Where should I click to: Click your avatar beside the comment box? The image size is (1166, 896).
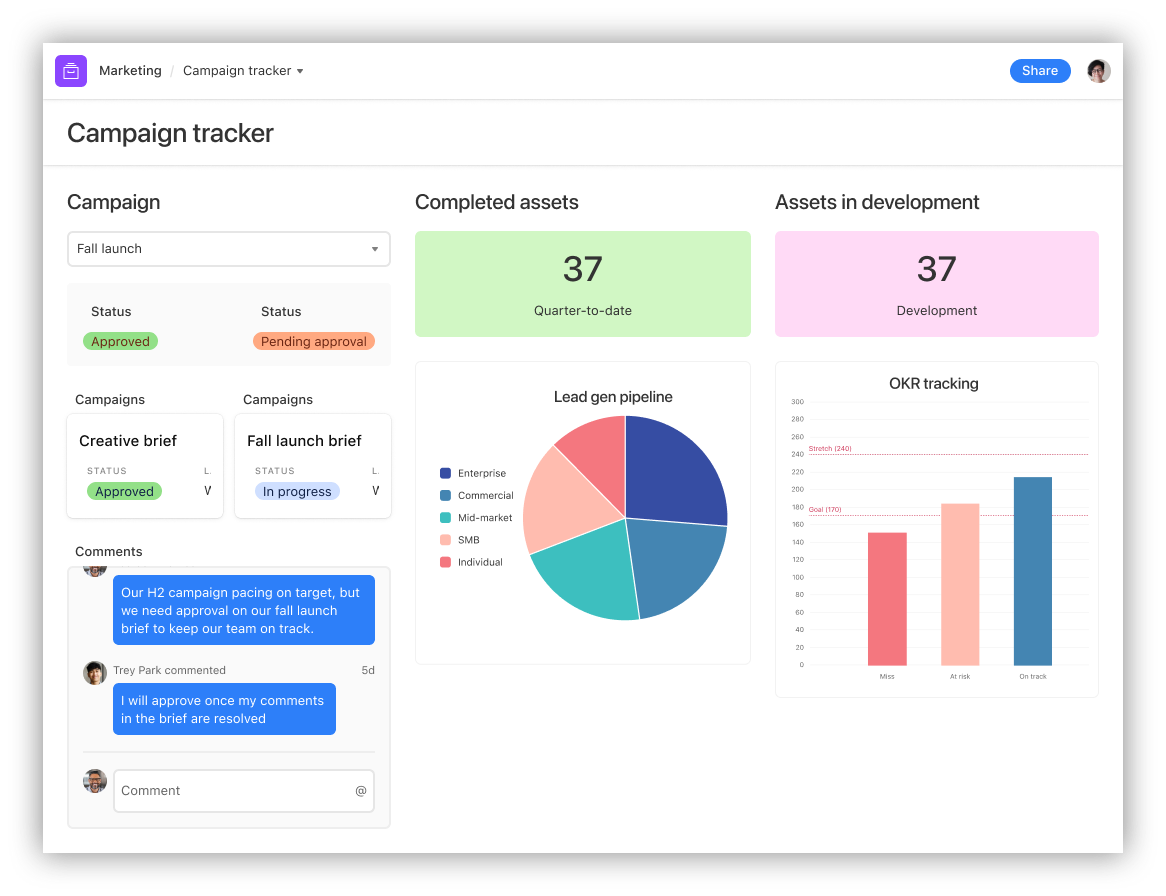(94, 781)
